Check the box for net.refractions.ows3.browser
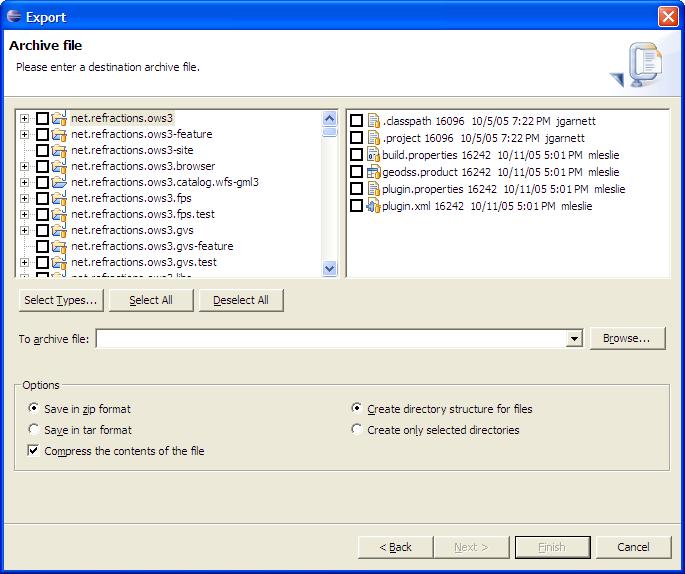The image size is (685, 574). 42,166
